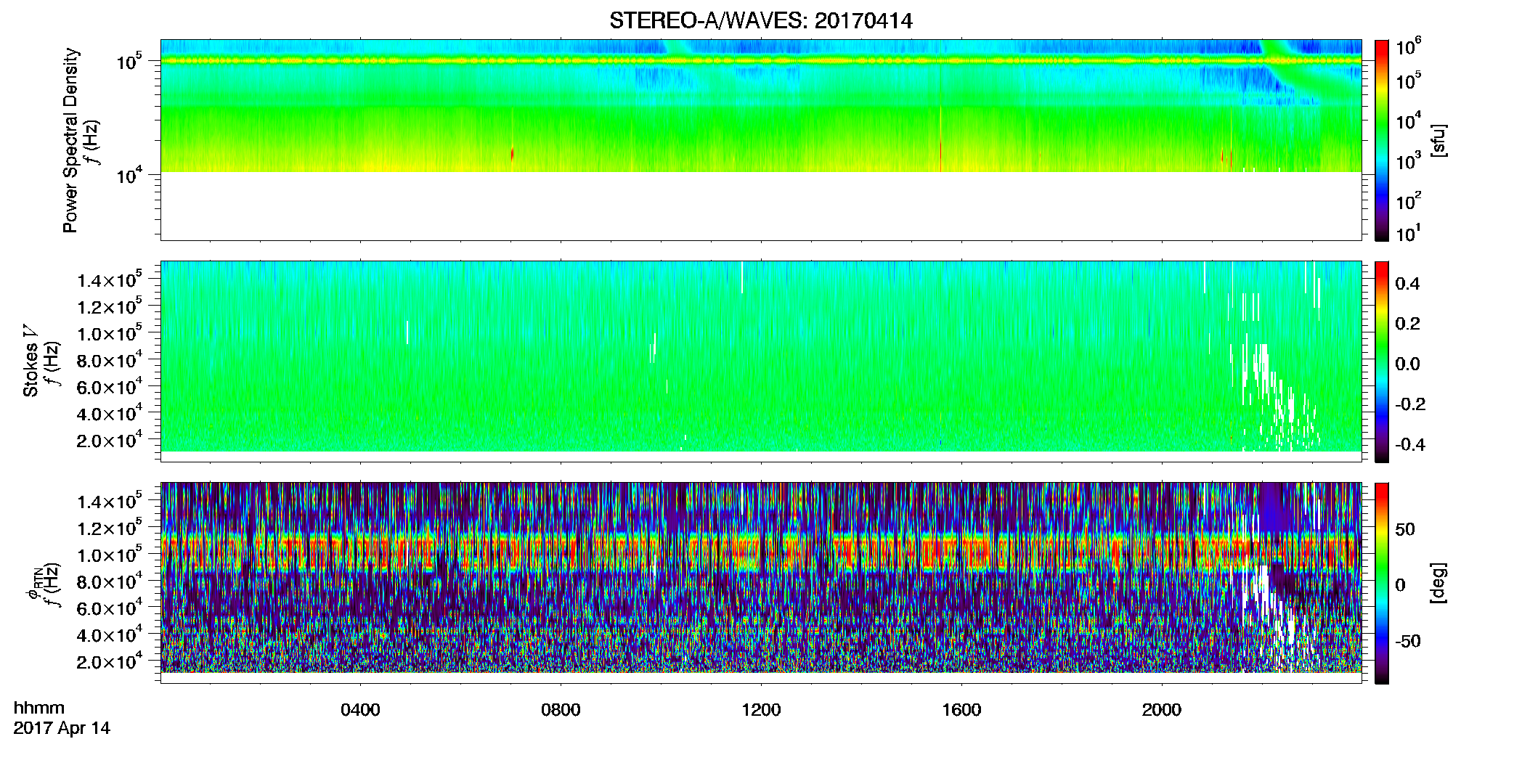Click the yellow 10^5 Hz emission line

click(760, 61)
